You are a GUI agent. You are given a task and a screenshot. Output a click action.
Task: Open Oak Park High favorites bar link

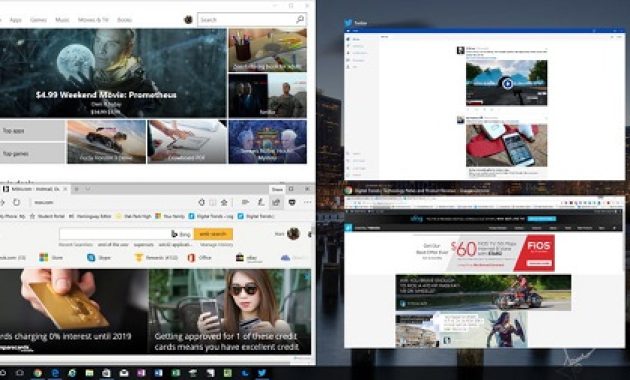(133, 216)
